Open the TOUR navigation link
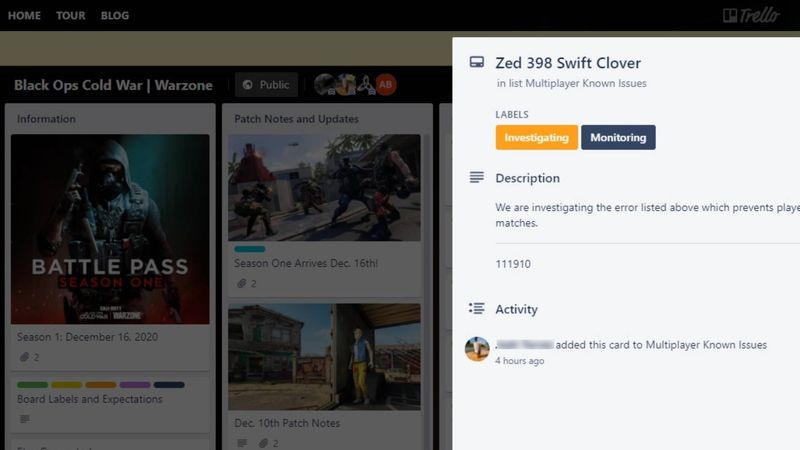 (x=70, y=15)
